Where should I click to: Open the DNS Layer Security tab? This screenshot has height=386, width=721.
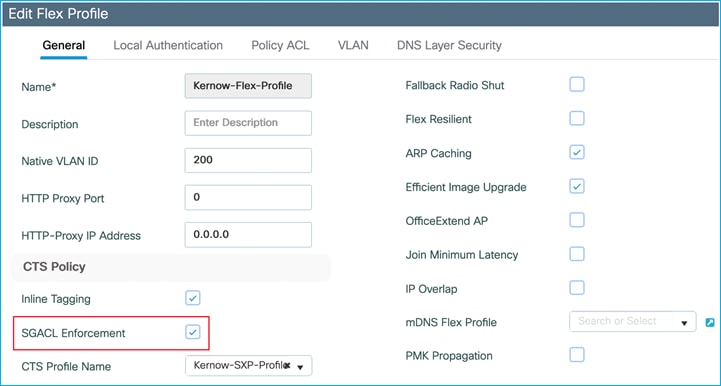point(449,45)
